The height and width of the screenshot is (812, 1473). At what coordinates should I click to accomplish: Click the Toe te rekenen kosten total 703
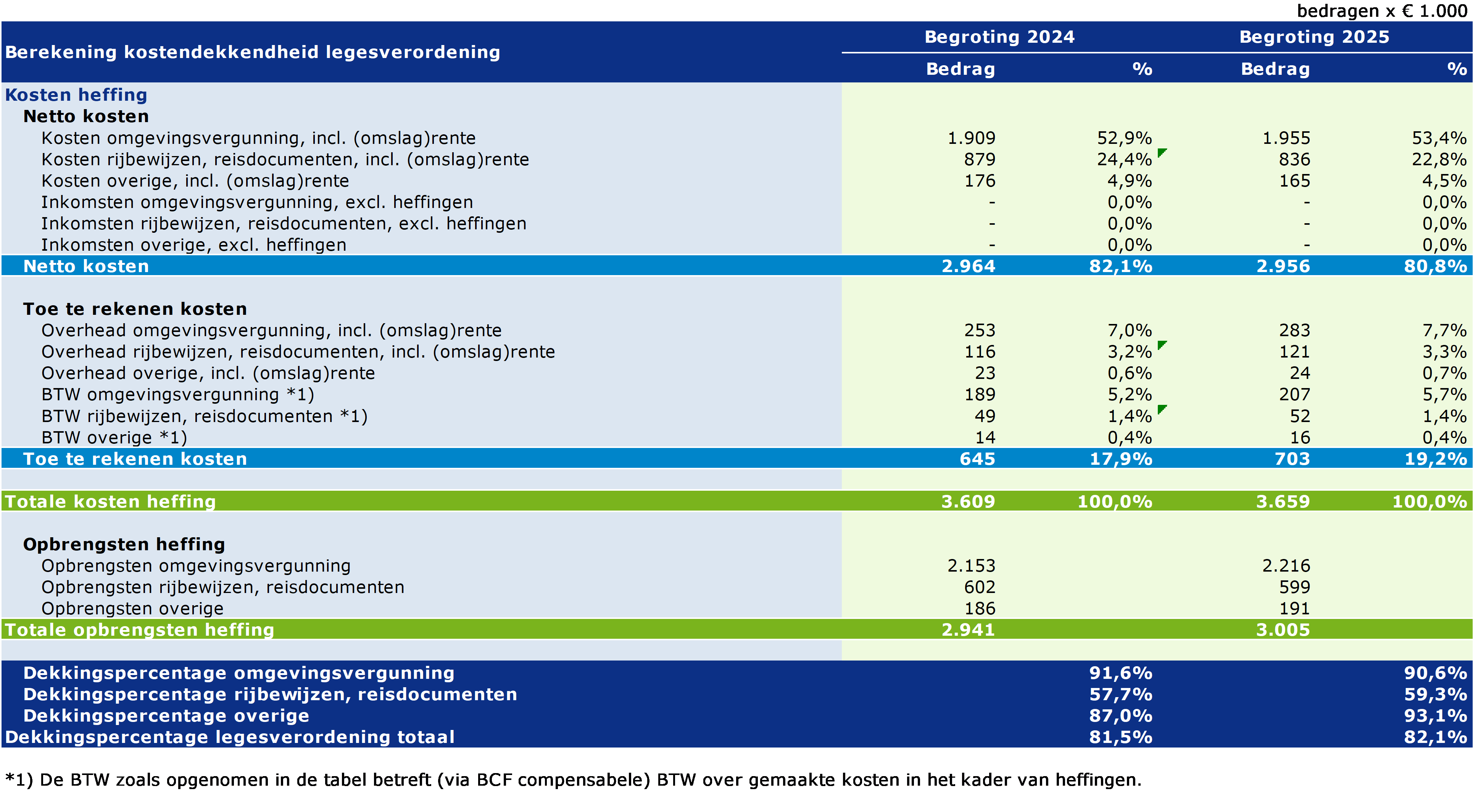(1292, 459)
